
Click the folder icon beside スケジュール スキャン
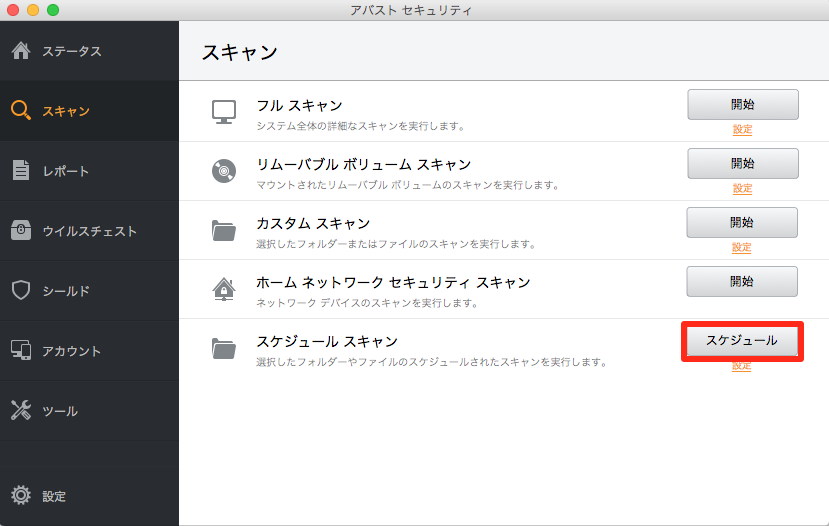click(224, 348)
